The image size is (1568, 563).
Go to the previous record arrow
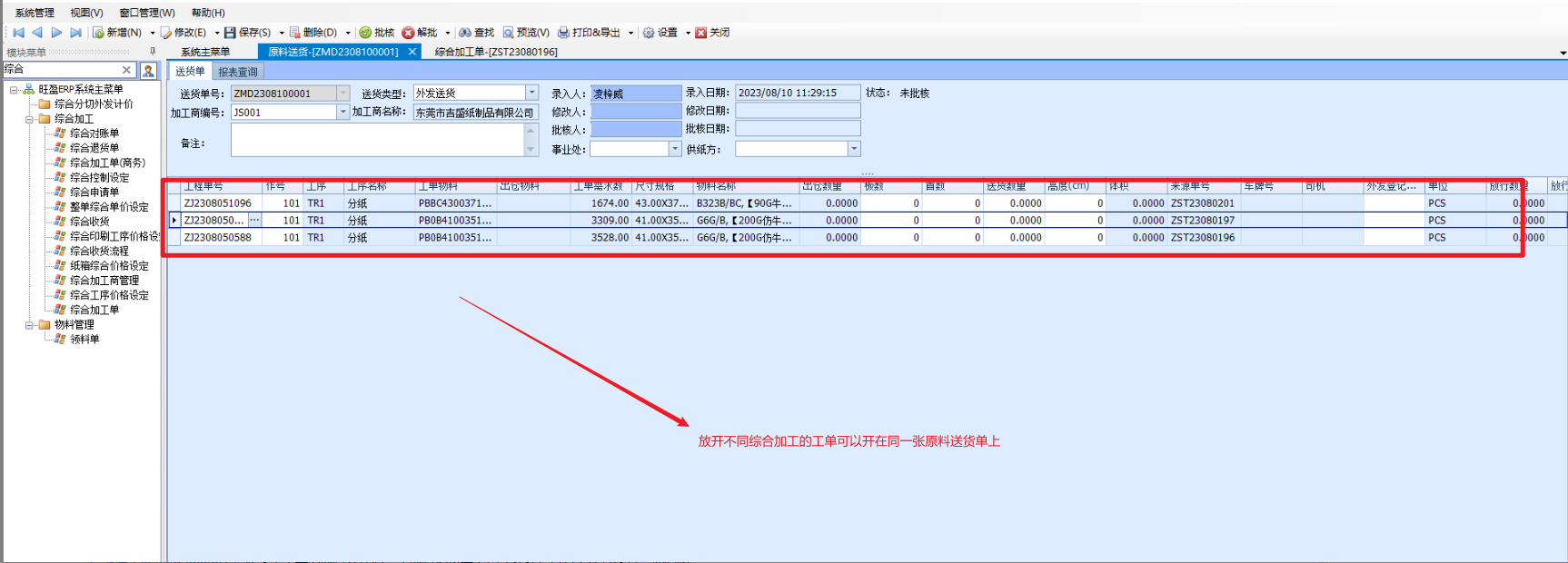(x=37, y=33)
